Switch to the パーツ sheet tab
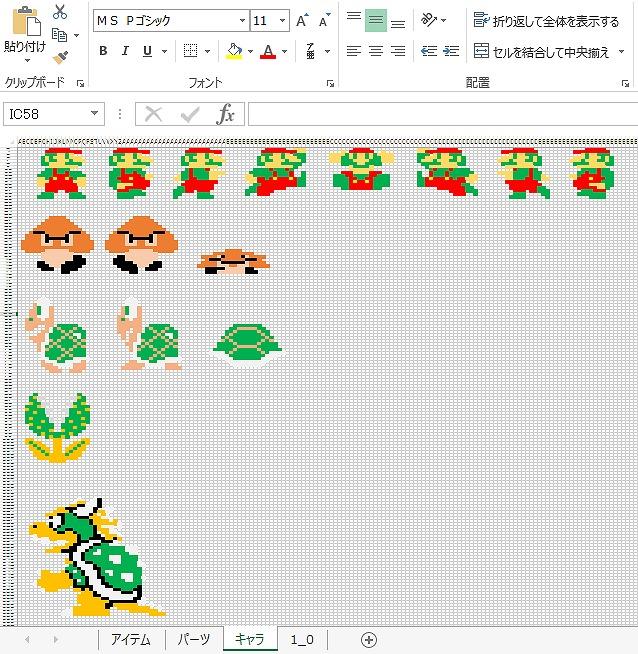 click(x=194, y=640)
